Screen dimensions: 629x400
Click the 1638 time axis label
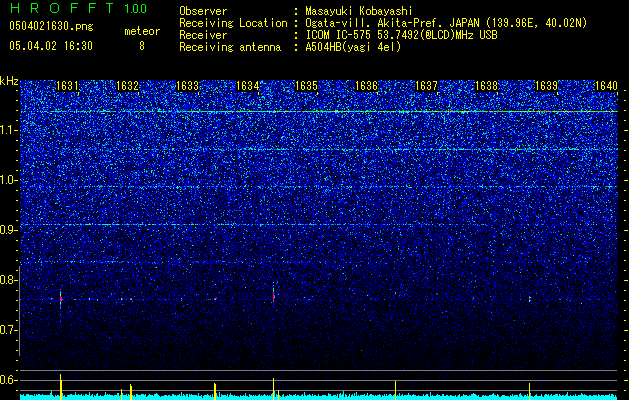click(487, 86)
